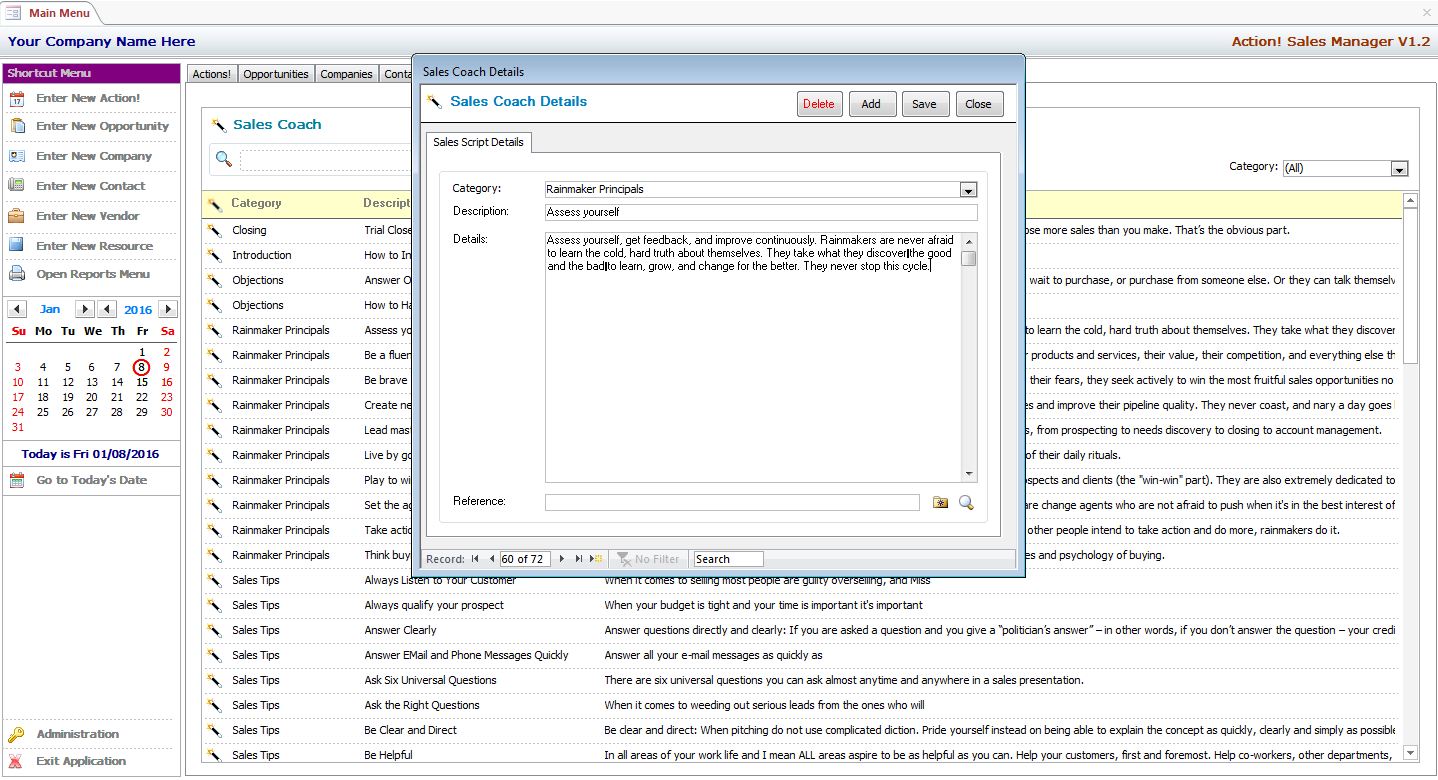Jump to the first record in navigator
This screenshot has width=1438, height=780.
coord(475,559)
